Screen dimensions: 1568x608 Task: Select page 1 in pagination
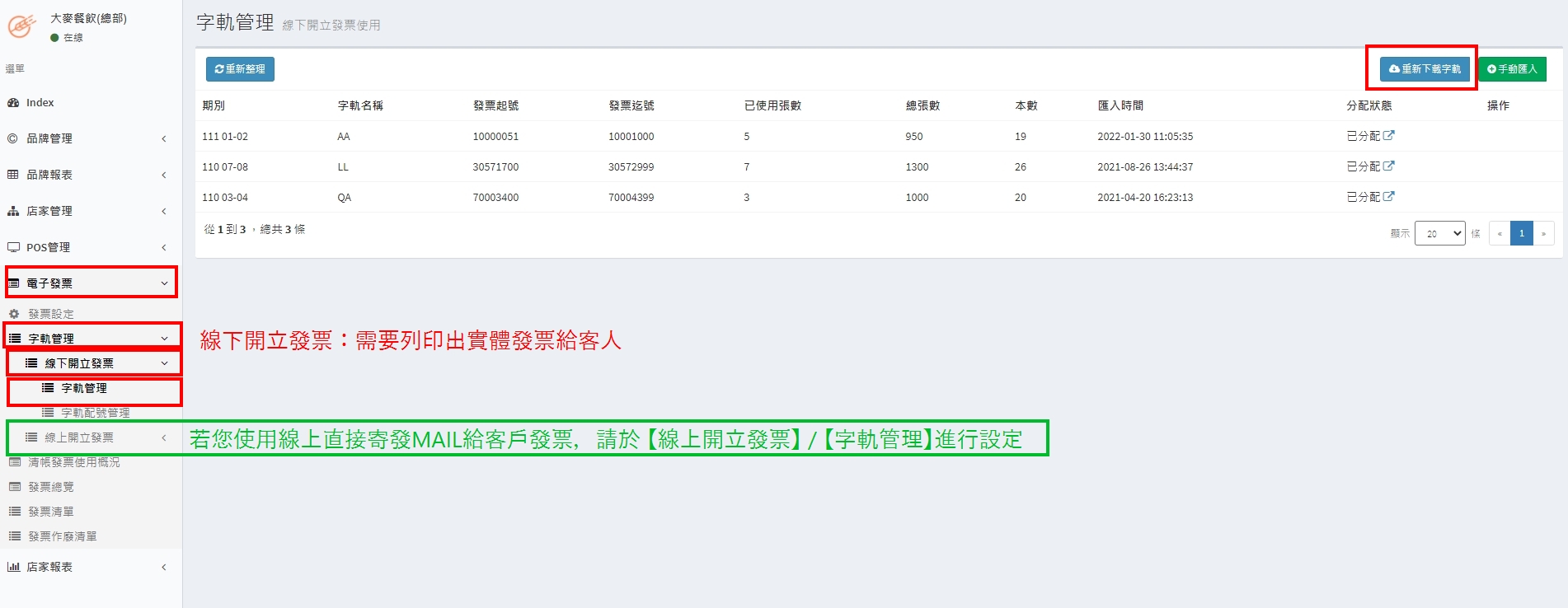[1521, 234]
